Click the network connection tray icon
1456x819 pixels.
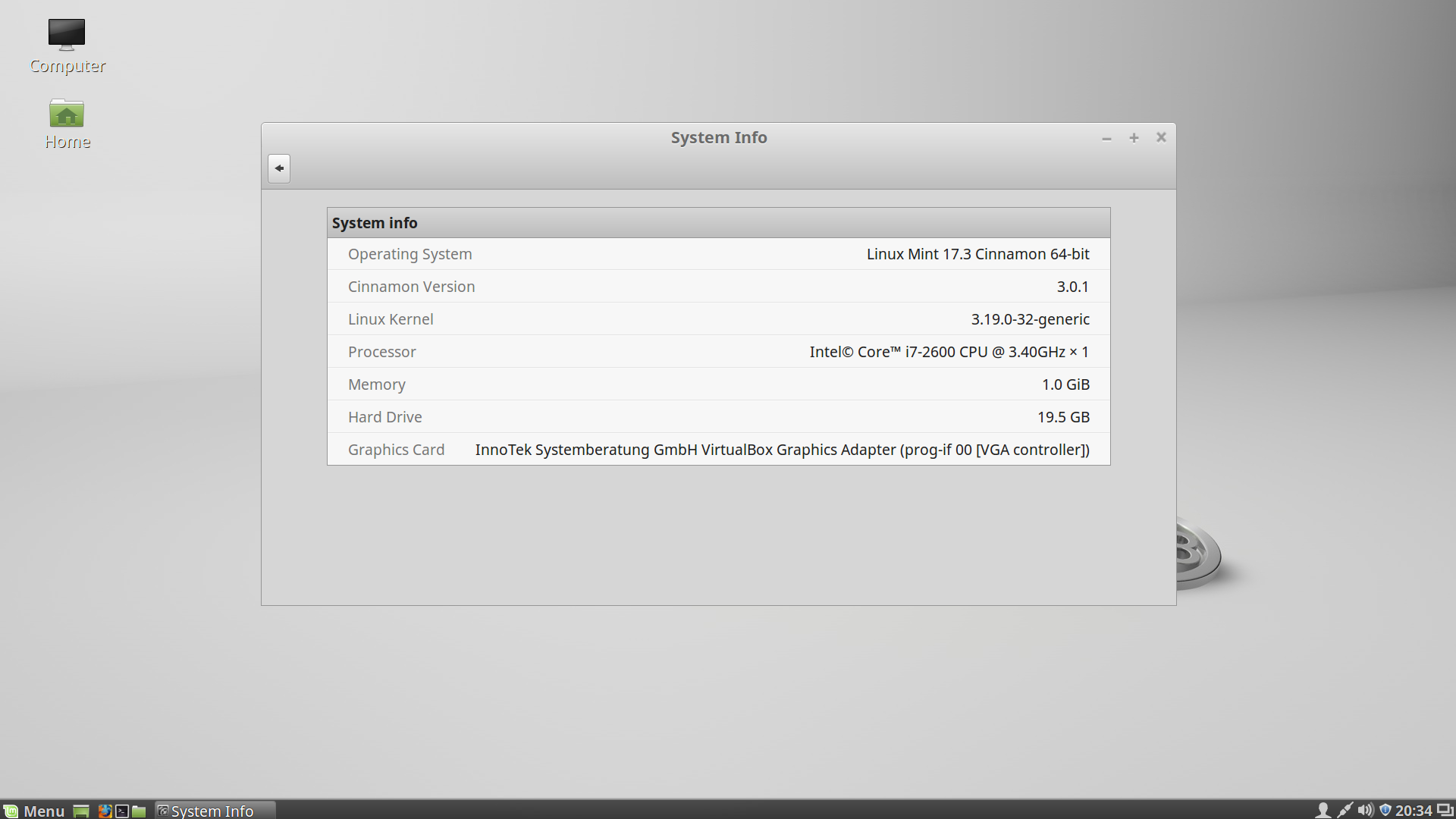[1345, 811]
